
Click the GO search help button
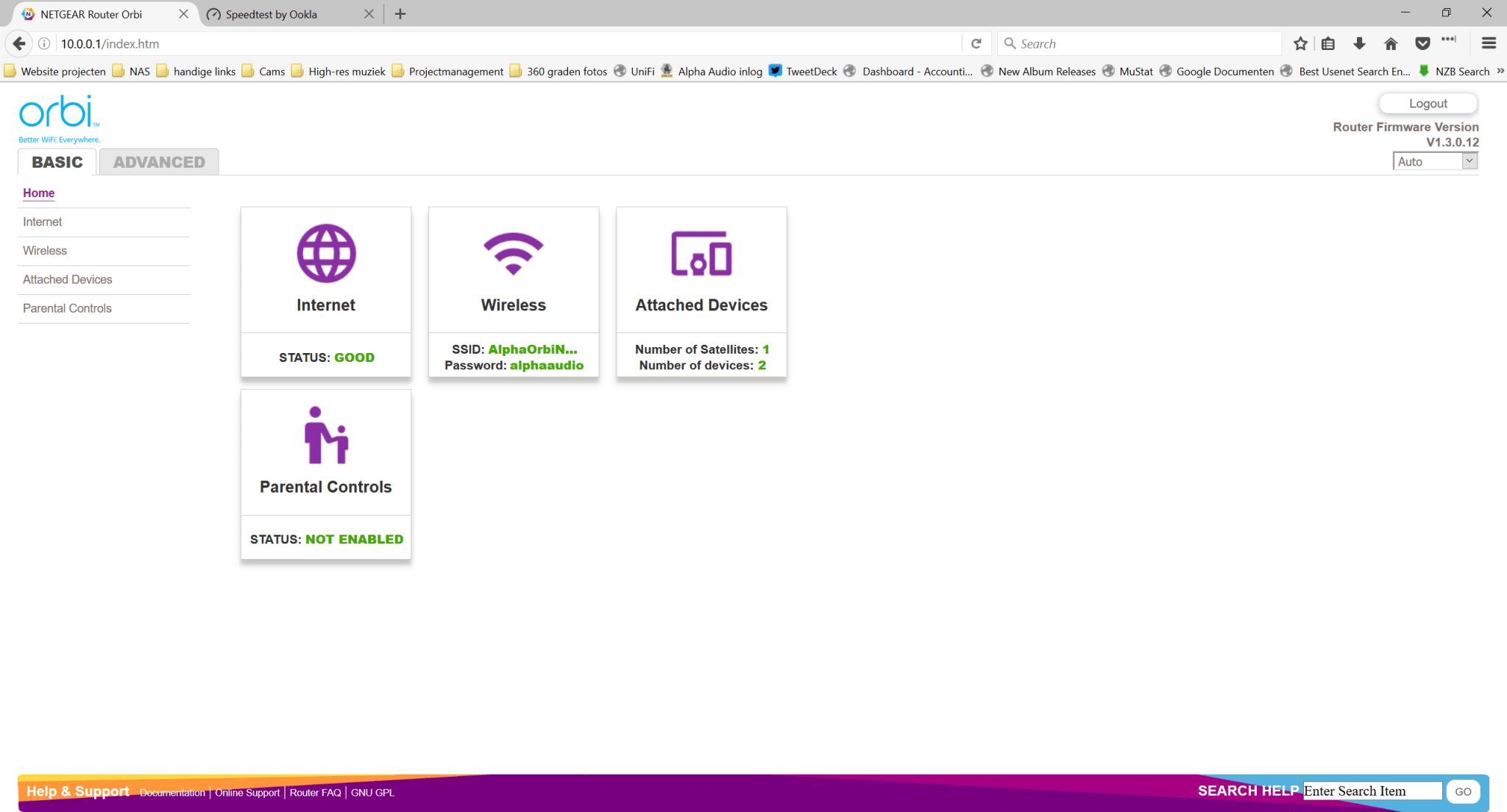pyautogui.click(x=1463, y=791)
